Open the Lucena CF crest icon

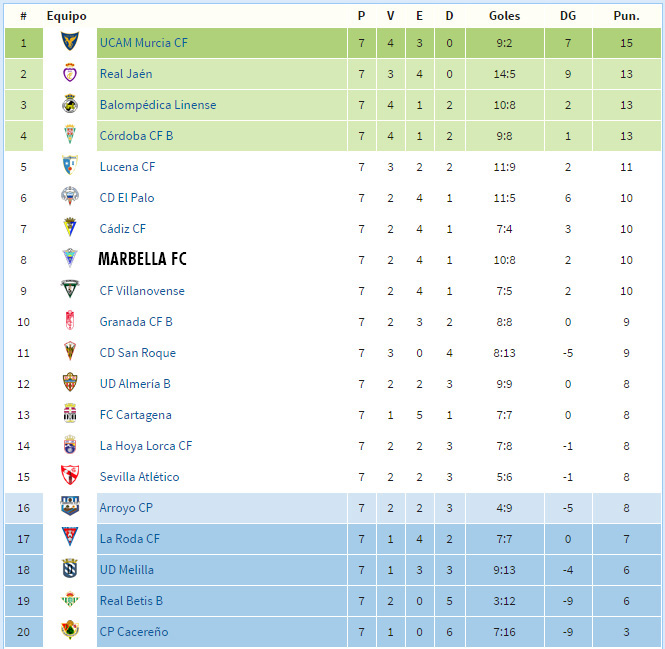pos(70,165)
